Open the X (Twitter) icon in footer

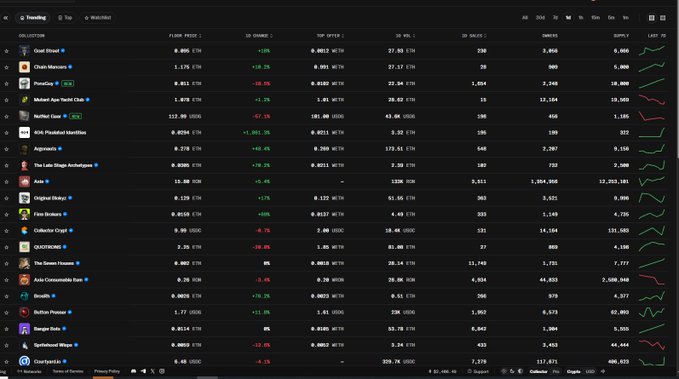(x=152, y=371)
